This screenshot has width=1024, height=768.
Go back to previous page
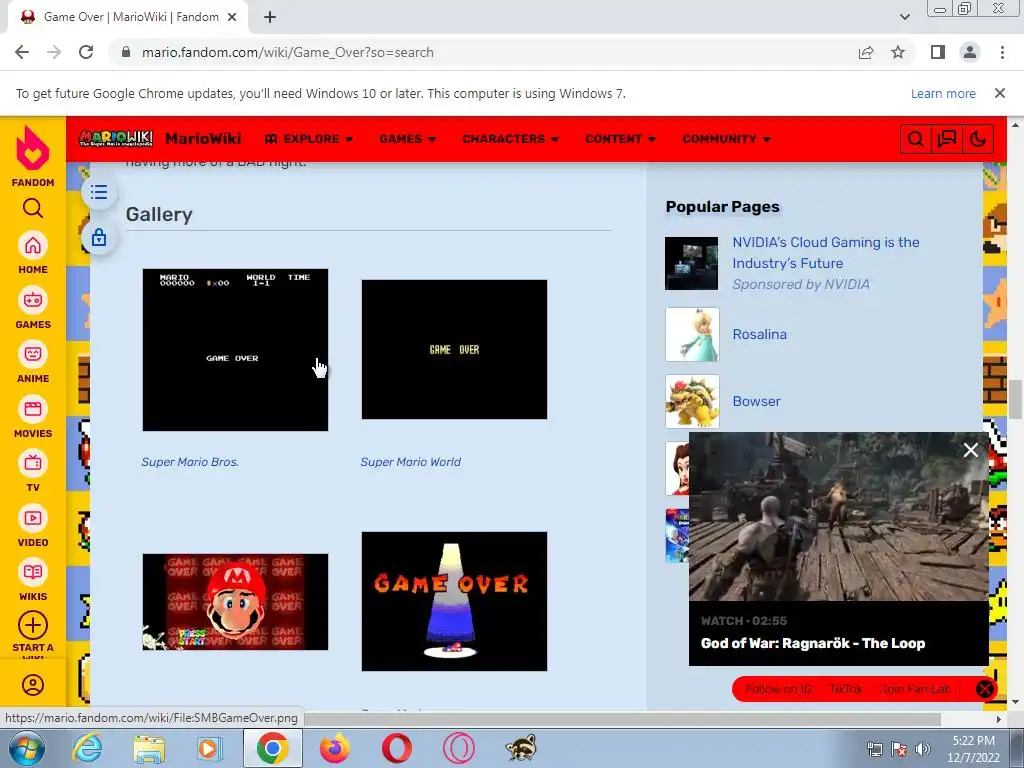click(x=22, y=52)
